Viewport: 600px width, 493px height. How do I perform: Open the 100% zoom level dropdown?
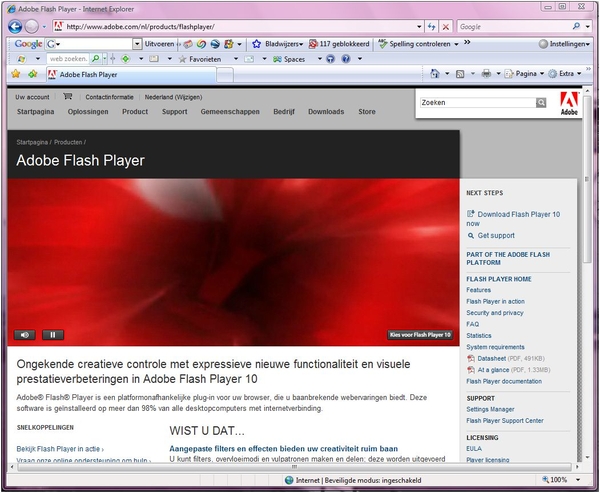tap(578, 480)
